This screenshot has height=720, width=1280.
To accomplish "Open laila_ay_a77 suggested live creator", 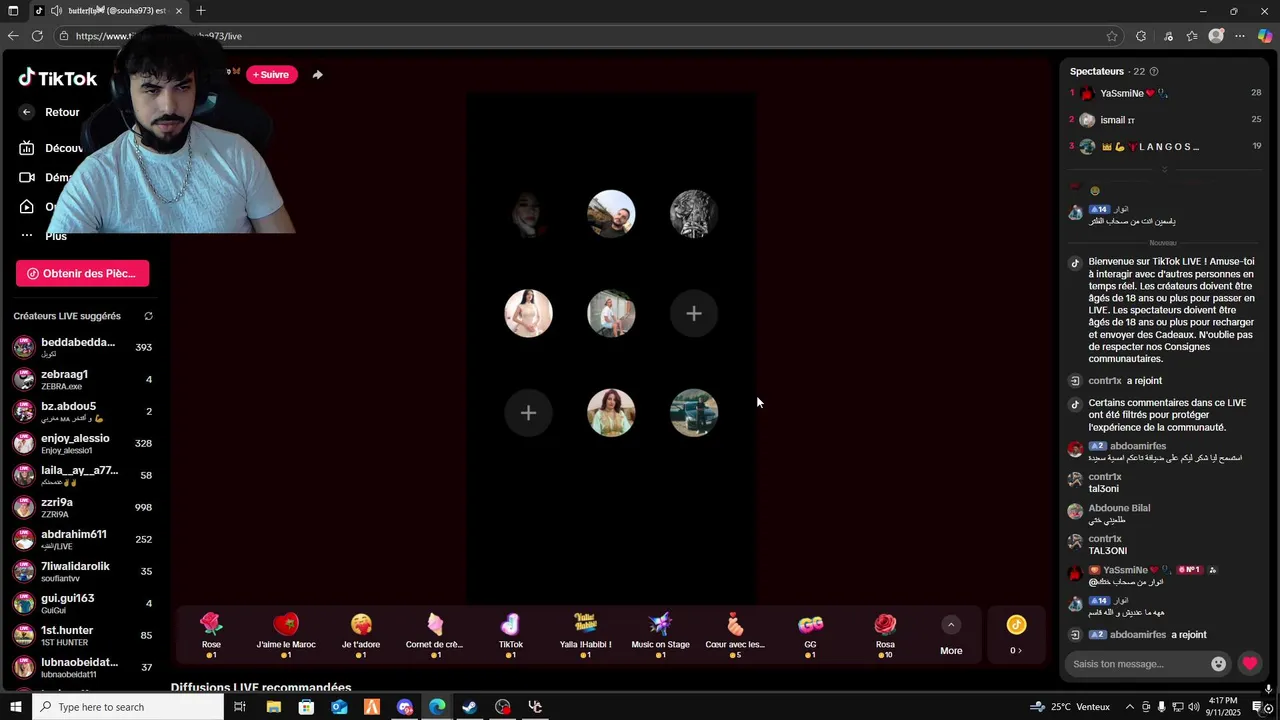I will (84, 475).
